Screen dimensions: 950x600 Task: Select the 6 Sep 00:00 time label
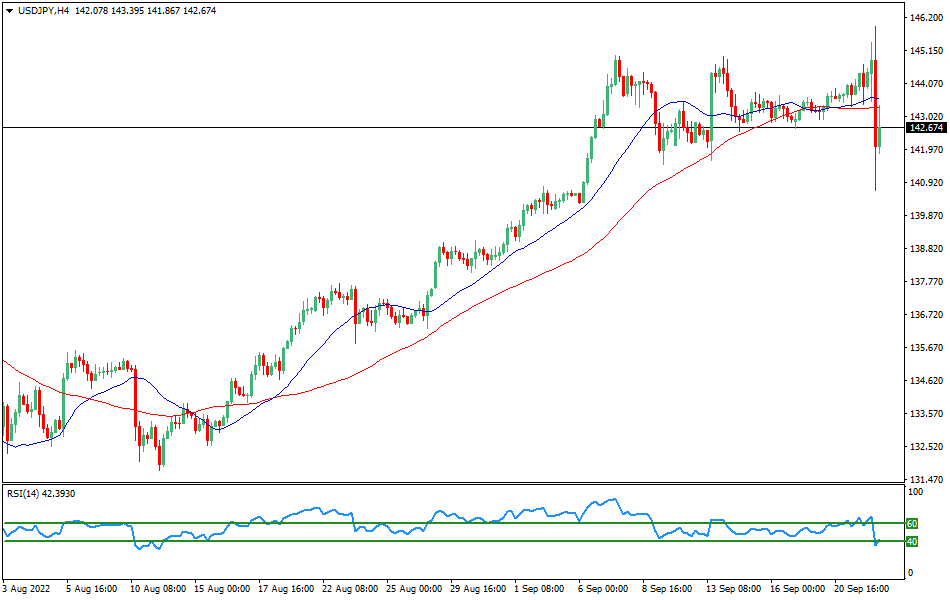[x=604, y=590]
